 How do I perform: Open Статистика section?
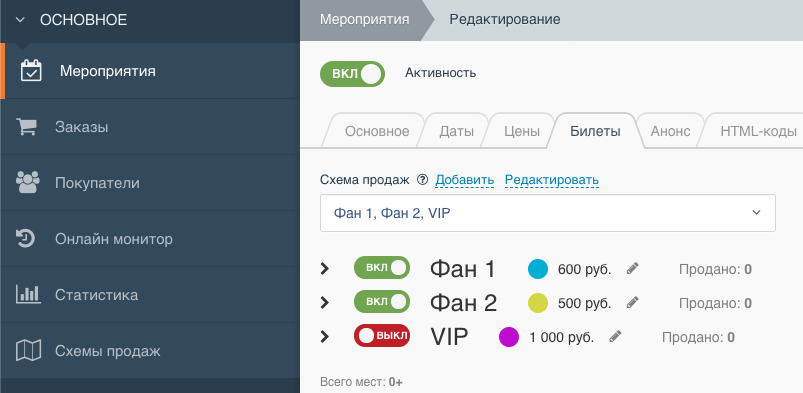click(150, 295)
